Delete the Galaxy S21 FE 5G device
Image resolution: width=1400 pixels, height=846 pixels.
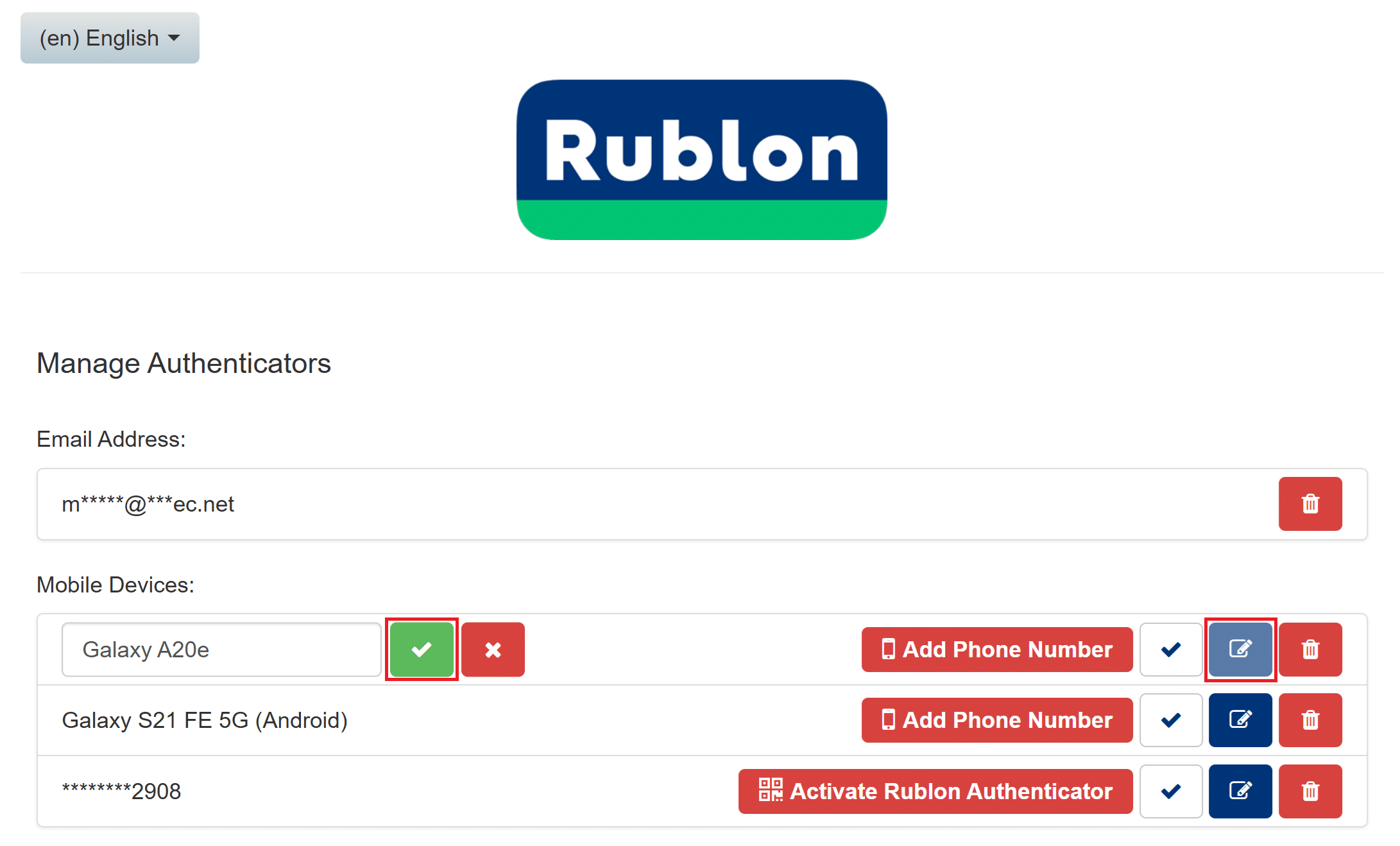1310,720
